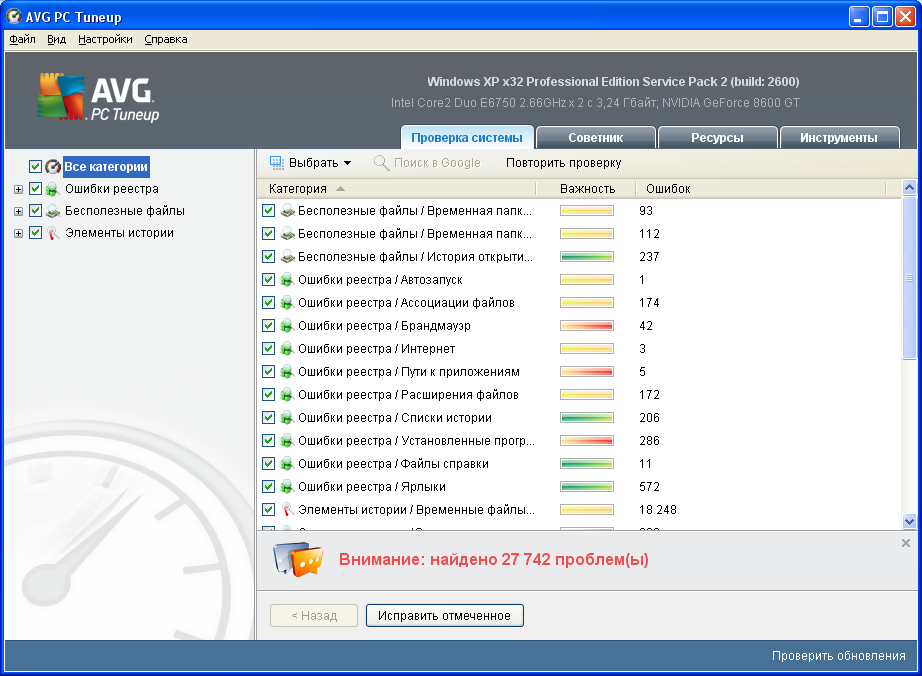Viewport: 922px width, 676px height.
Task: Click Повторить проверку
Action: click(x=563, y=163)
